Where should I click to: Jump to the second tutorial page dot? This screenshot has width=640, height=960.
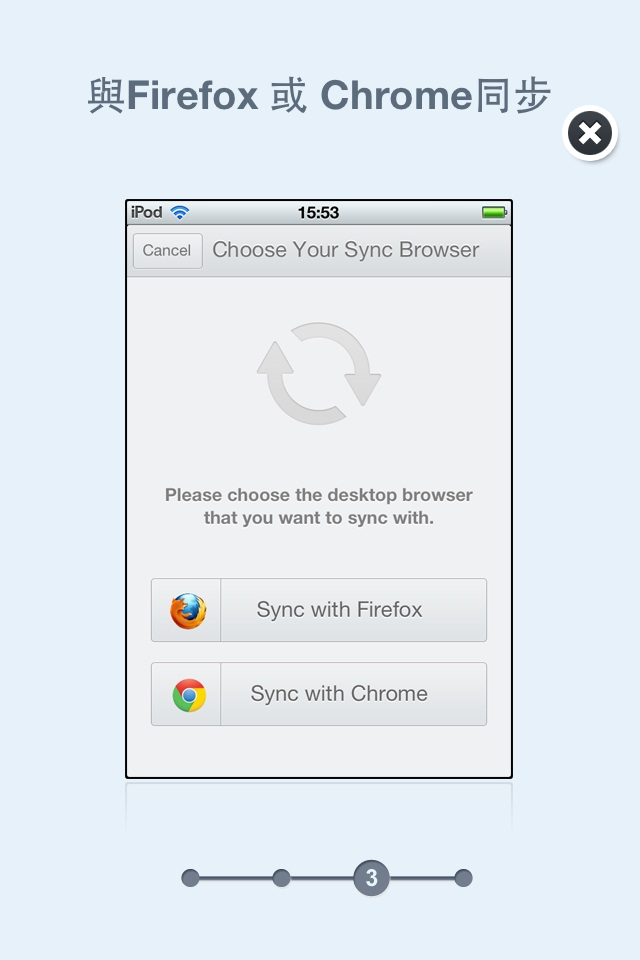pos(281,878)
